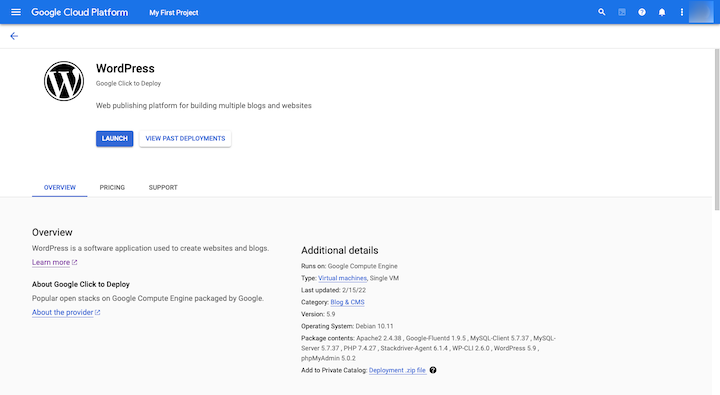Click View Past Deployments button
This screenshot has width=720, height=395.
coord(185,139)
